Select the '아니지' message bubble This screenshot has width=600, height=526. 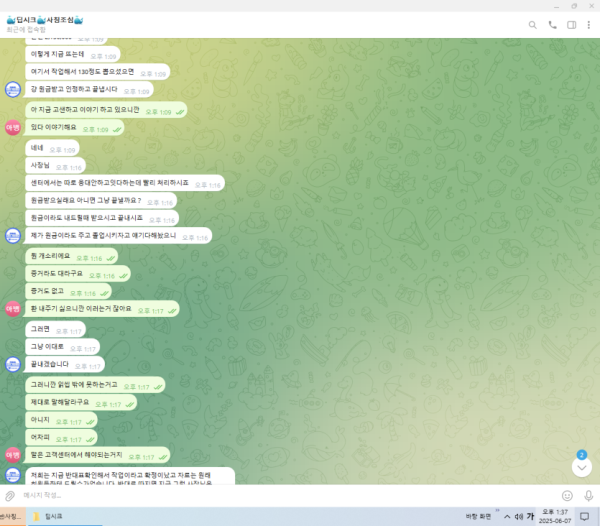[x=61, y=420]
